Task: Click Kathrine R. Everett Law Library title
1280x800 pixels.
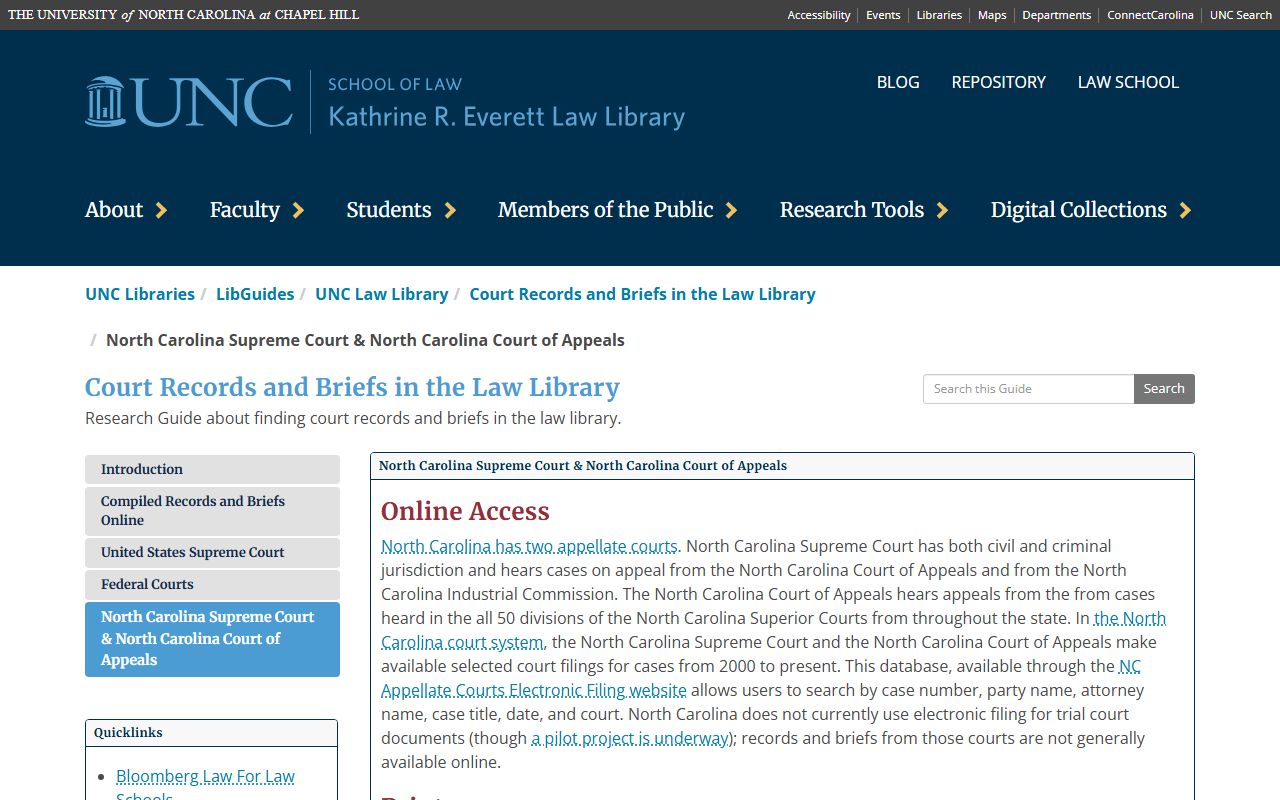Action: 506,116
